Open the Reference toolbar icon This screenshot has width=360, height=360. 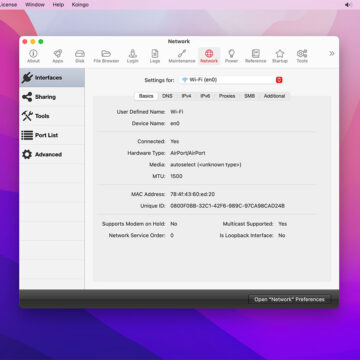(x=256, y=56)
